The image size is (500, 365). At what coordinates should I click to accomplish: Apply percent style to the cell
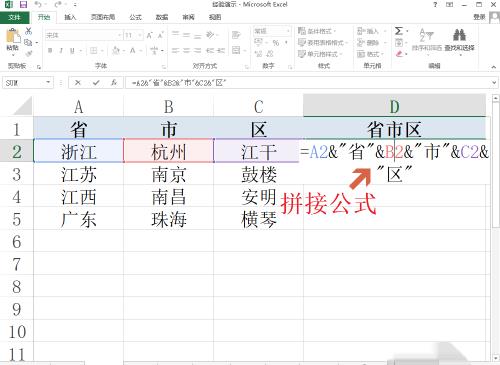coord(276,43)
